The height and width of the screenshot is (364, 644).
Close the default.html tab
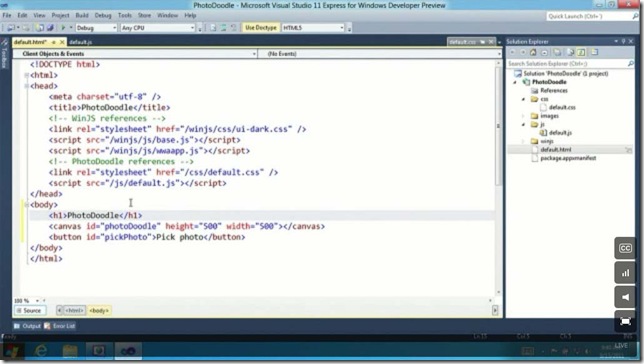(x=62, y=42)
